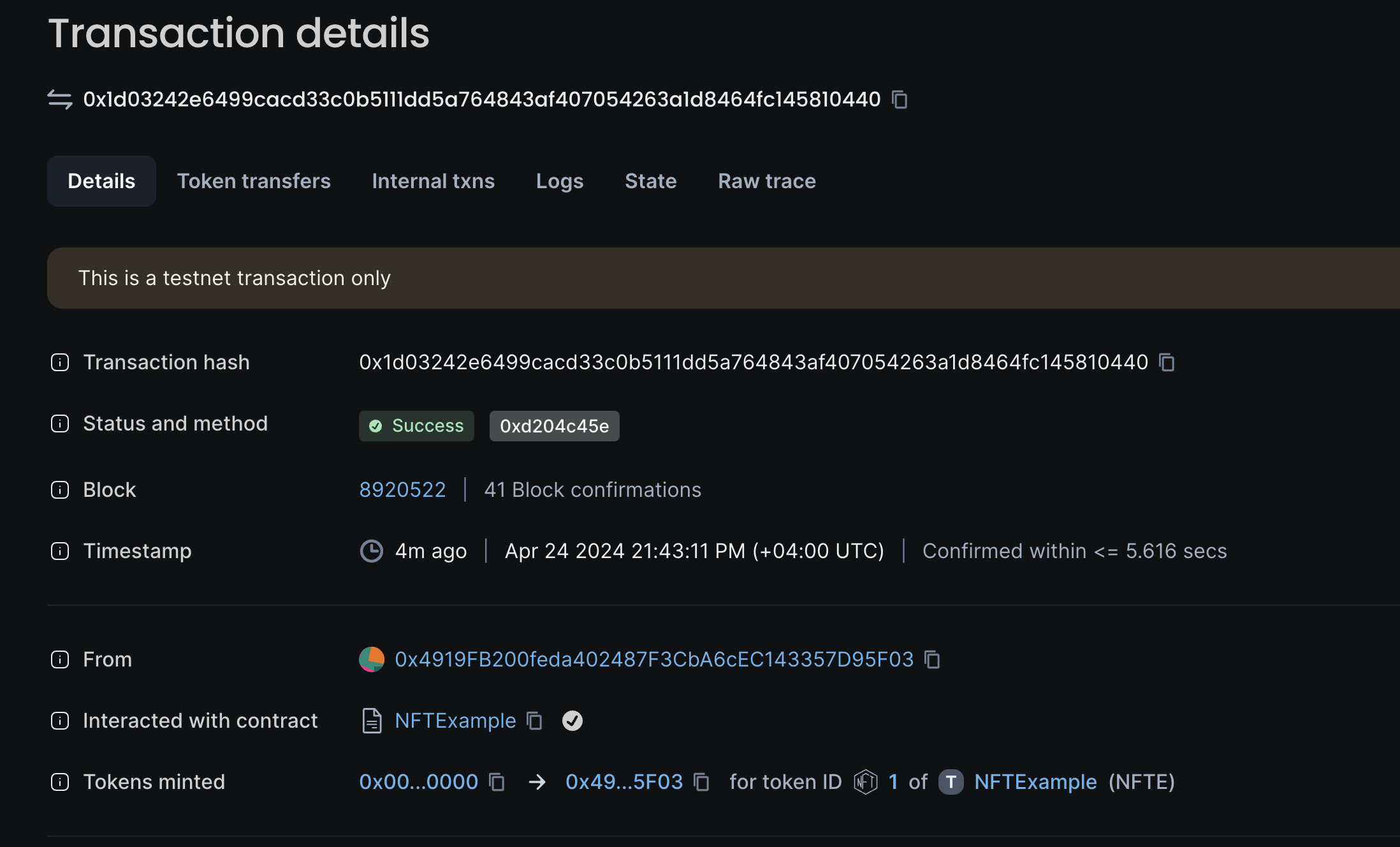This screenshot has height=847, width=1400.
Task: Open block 8920522 link
Action: pyautogui.click(x=402, y=490)
